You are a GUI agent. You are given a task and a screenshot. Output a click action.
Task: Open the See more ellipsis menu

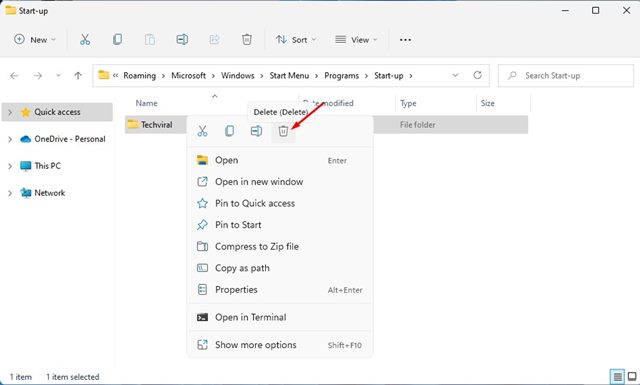coord(405,40)
